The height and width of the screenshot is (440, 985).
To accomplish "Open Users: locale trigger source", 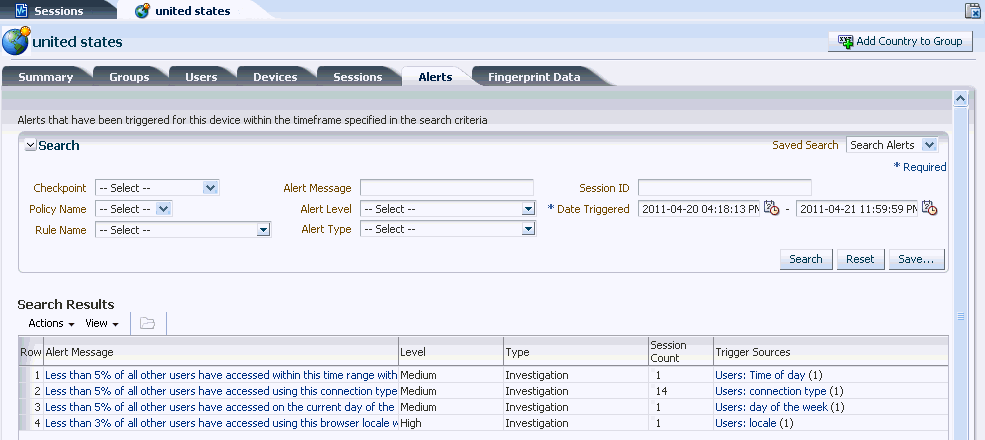I will (x=746, y=423).
